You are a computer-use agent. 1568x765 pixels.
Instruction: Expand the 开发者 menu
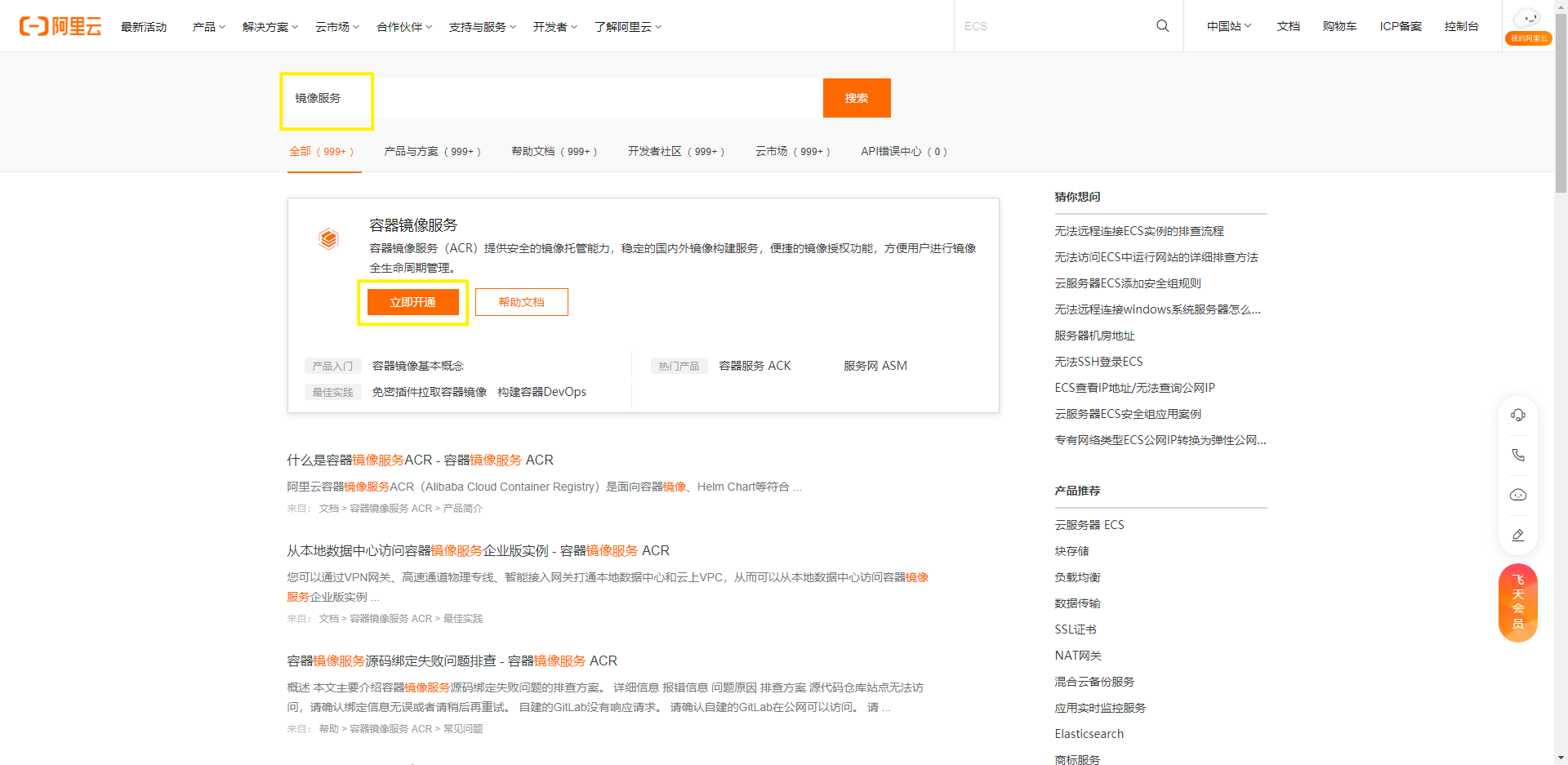pos(555,27)
